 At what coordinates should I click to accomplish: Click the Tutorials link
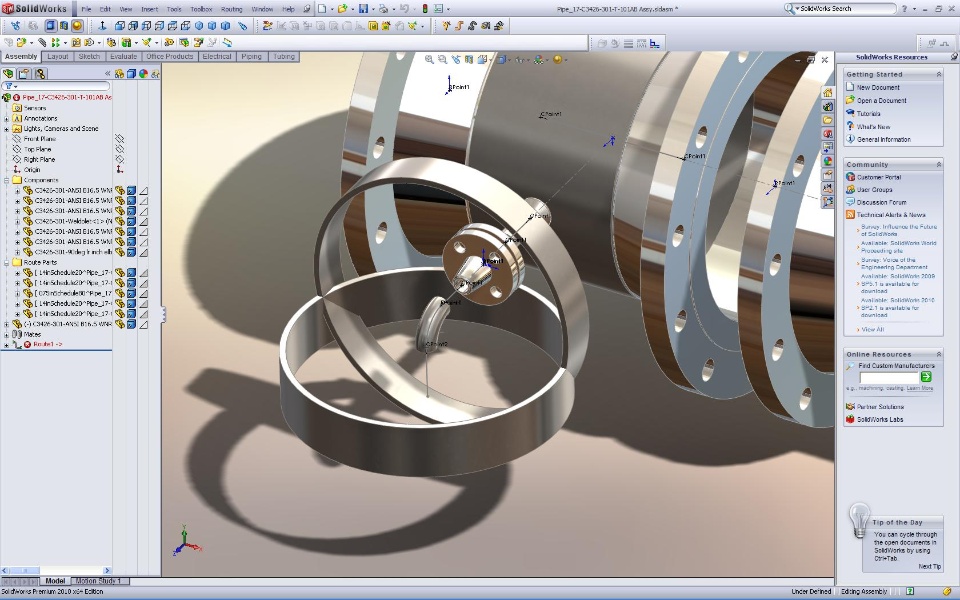[x=868, y=113]
